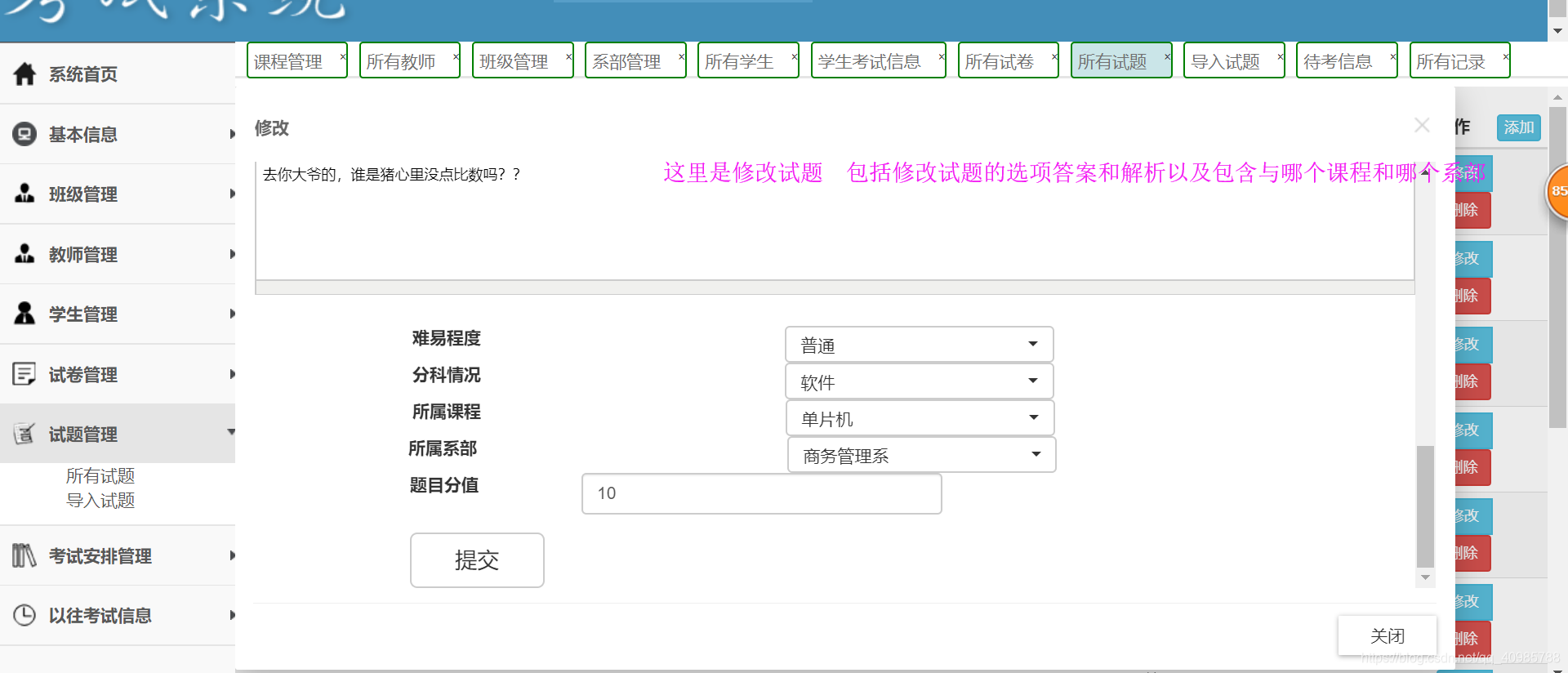Close the 所有试卷 tab via its x
1568x673 pixels.
(x=1054, y=56)
